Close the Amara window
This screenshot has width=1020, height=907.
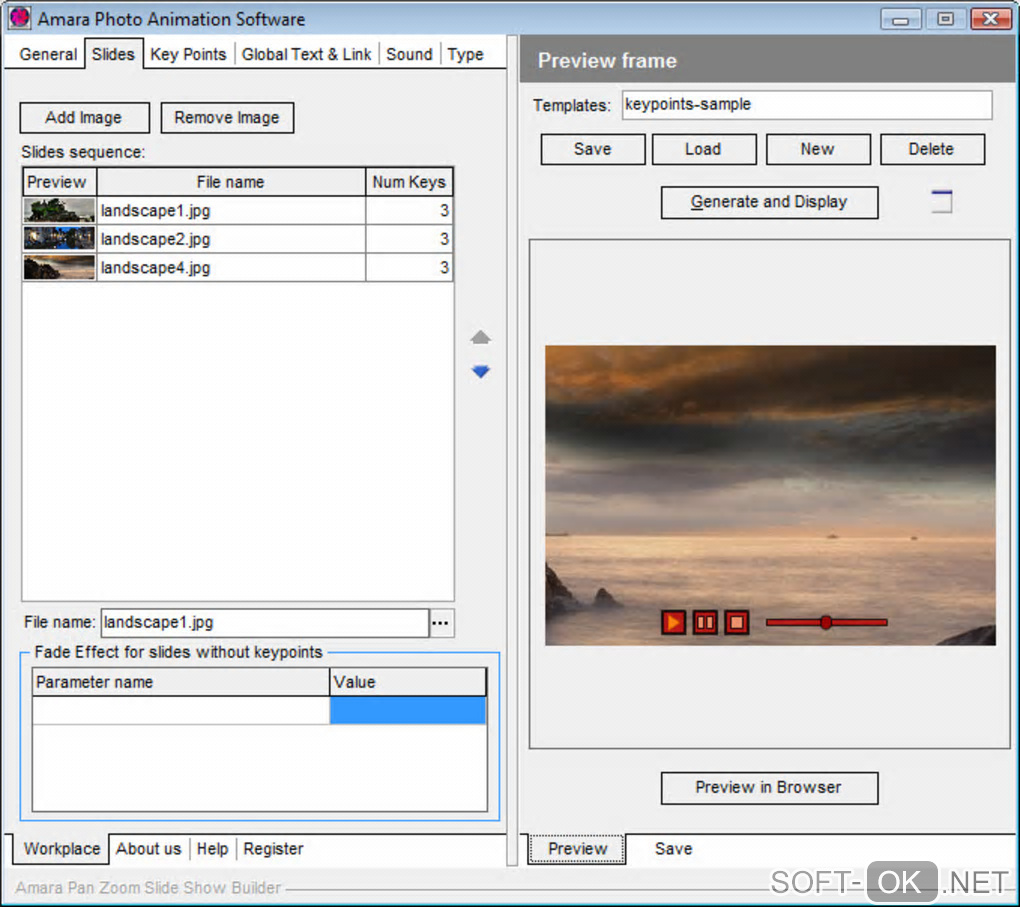990,19
